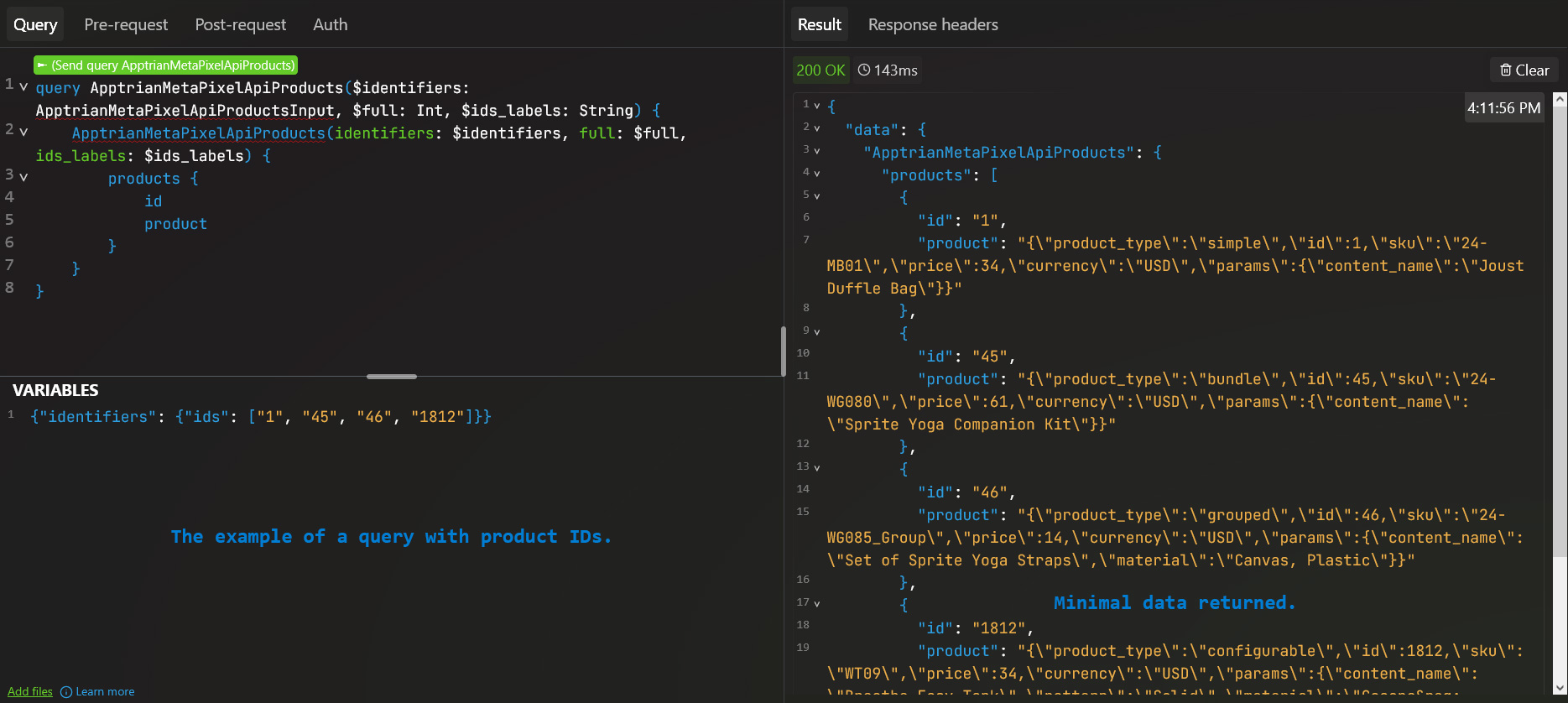Click the 200 OK status badge
Viewport: 1568px width, 703px height.
click(x=820, y=70)
